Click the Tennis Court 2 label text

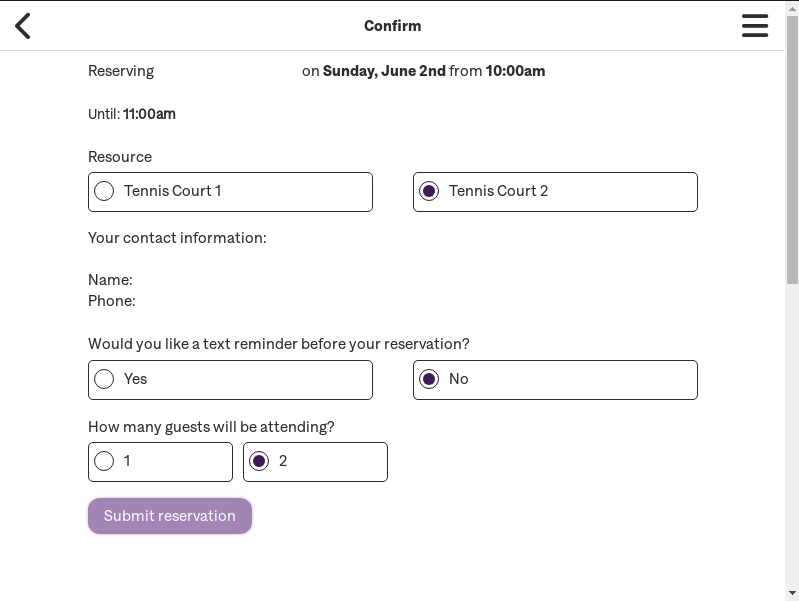coord(498,191)
